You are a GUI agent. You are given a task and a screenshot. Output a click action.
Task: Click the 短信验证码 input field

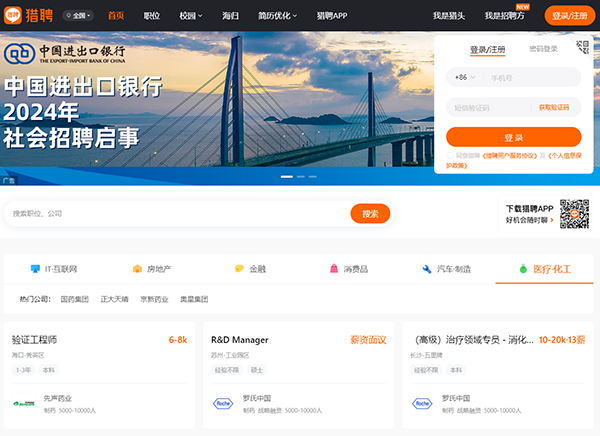click(488, 108)
